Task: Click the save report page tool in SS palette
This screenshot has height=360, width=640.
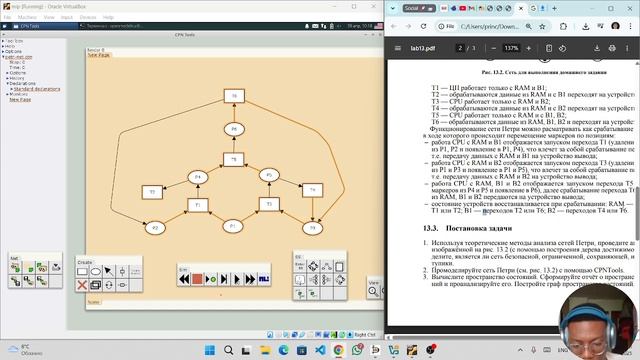Action: pyautogui.click(x=340, y=267)
